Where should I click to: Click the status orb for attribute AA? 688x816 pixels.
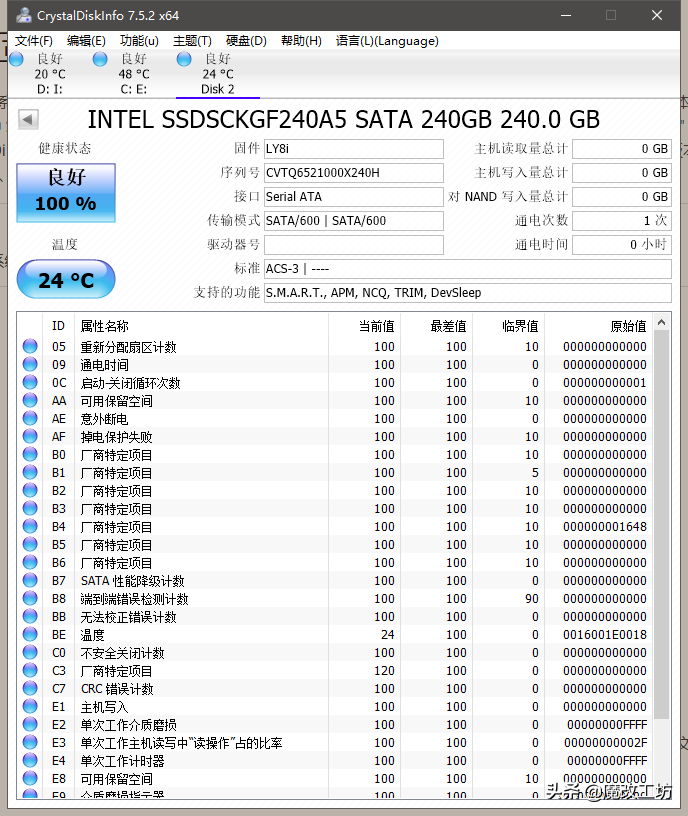30,400
